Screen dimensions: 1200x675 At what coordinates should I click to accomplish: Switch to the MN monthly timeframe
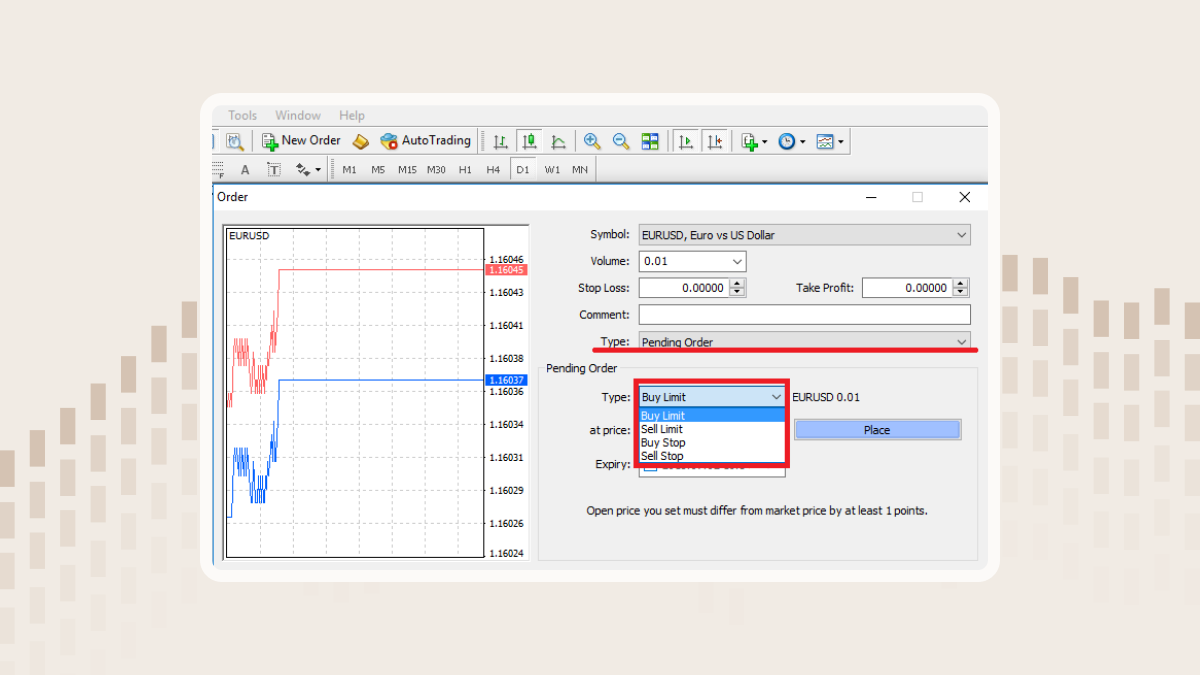(580, 170)
